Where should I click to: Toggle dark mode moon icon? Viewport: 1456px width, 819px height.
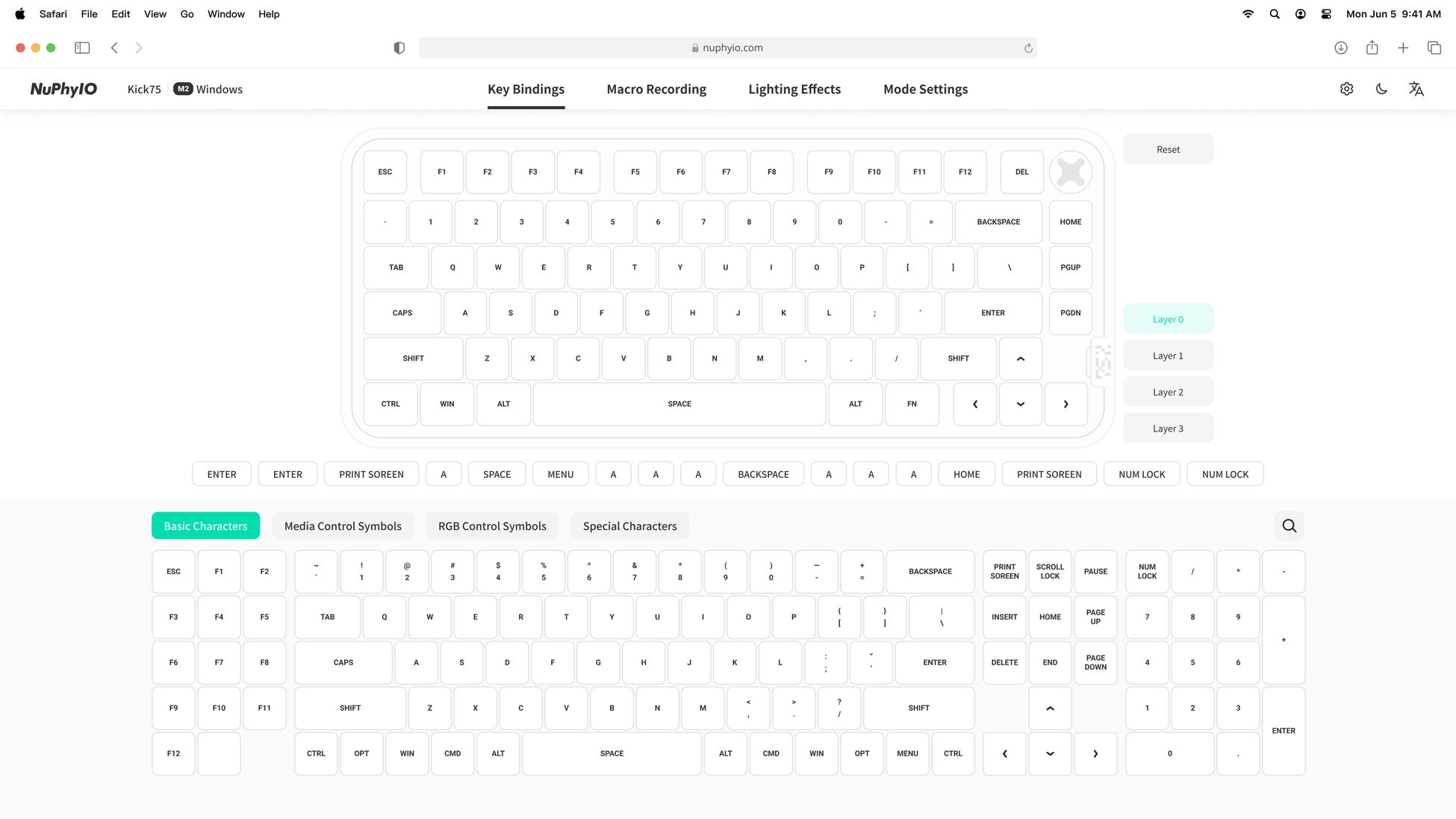pyautogui.click(x=1381, y=89)
